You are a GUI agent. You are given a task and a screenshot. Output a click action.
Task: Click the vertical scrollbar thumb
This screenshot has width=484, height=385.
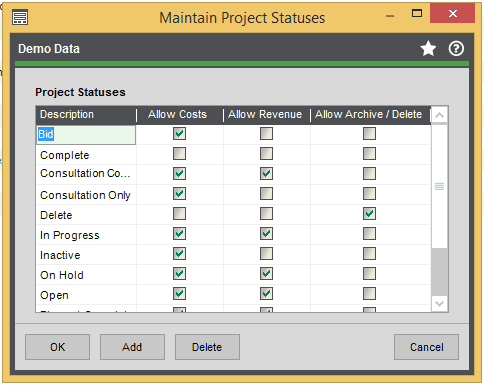[439, 186]
